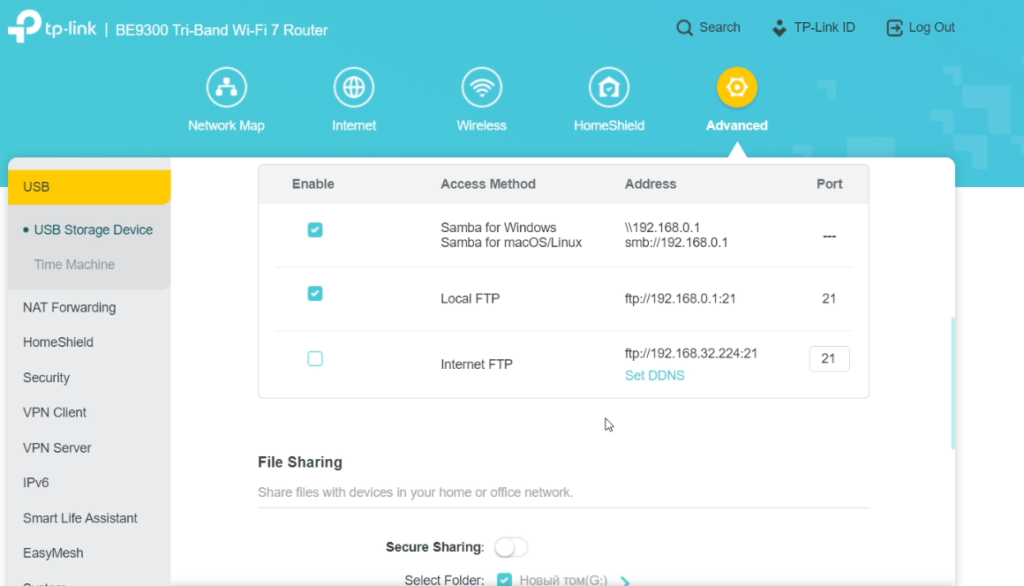Open the HomeShield house icon
This screenshot has width=1024, height=586.
click(x=609, y=87)
